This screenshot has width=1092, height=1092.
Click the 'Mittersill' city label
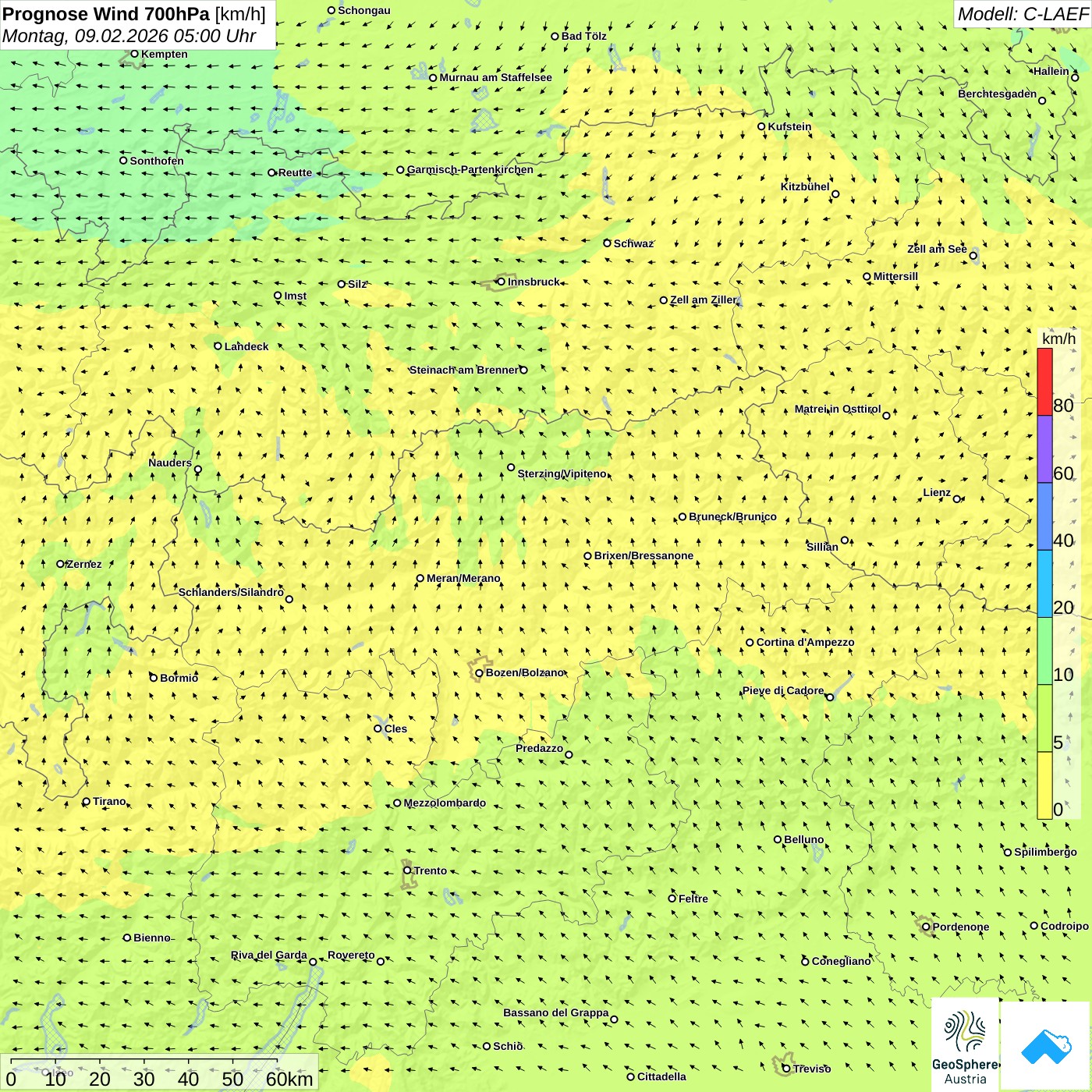[x=895, y=276]
